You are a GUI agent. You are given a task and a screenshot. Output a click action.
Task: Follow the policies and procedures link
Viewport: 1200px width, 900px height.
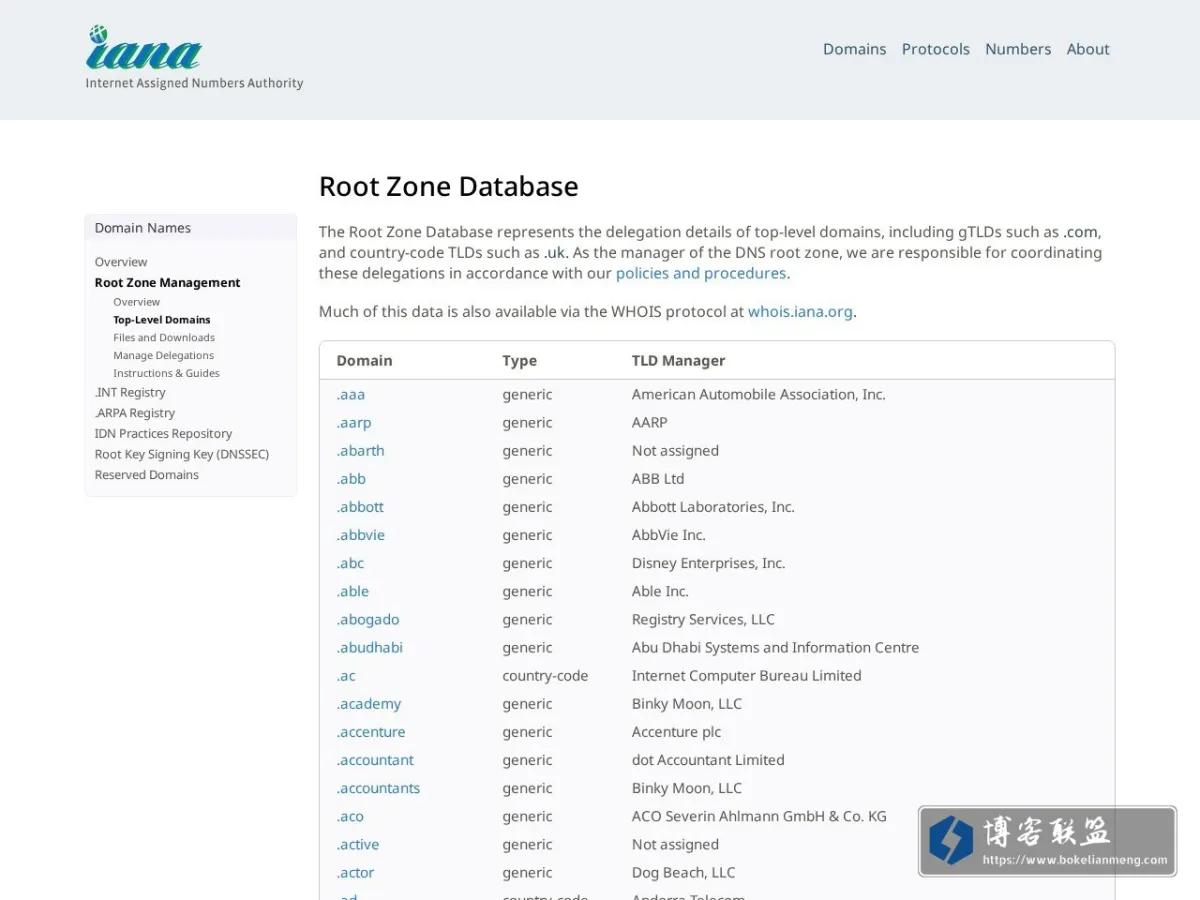tap(701, 273)
